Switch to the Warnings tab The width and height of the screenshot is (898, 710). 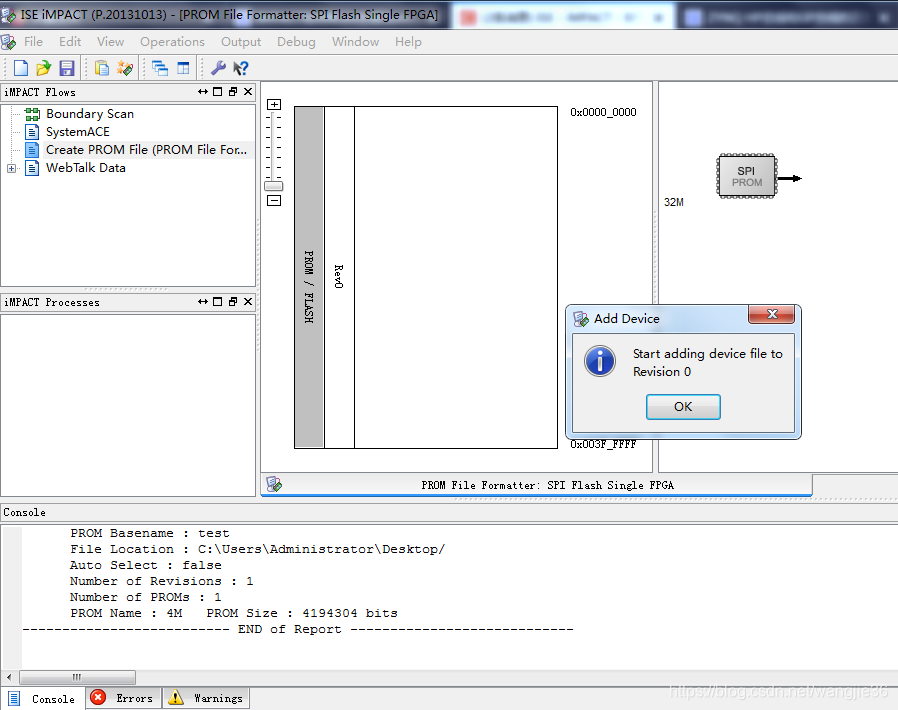[206, 698]
